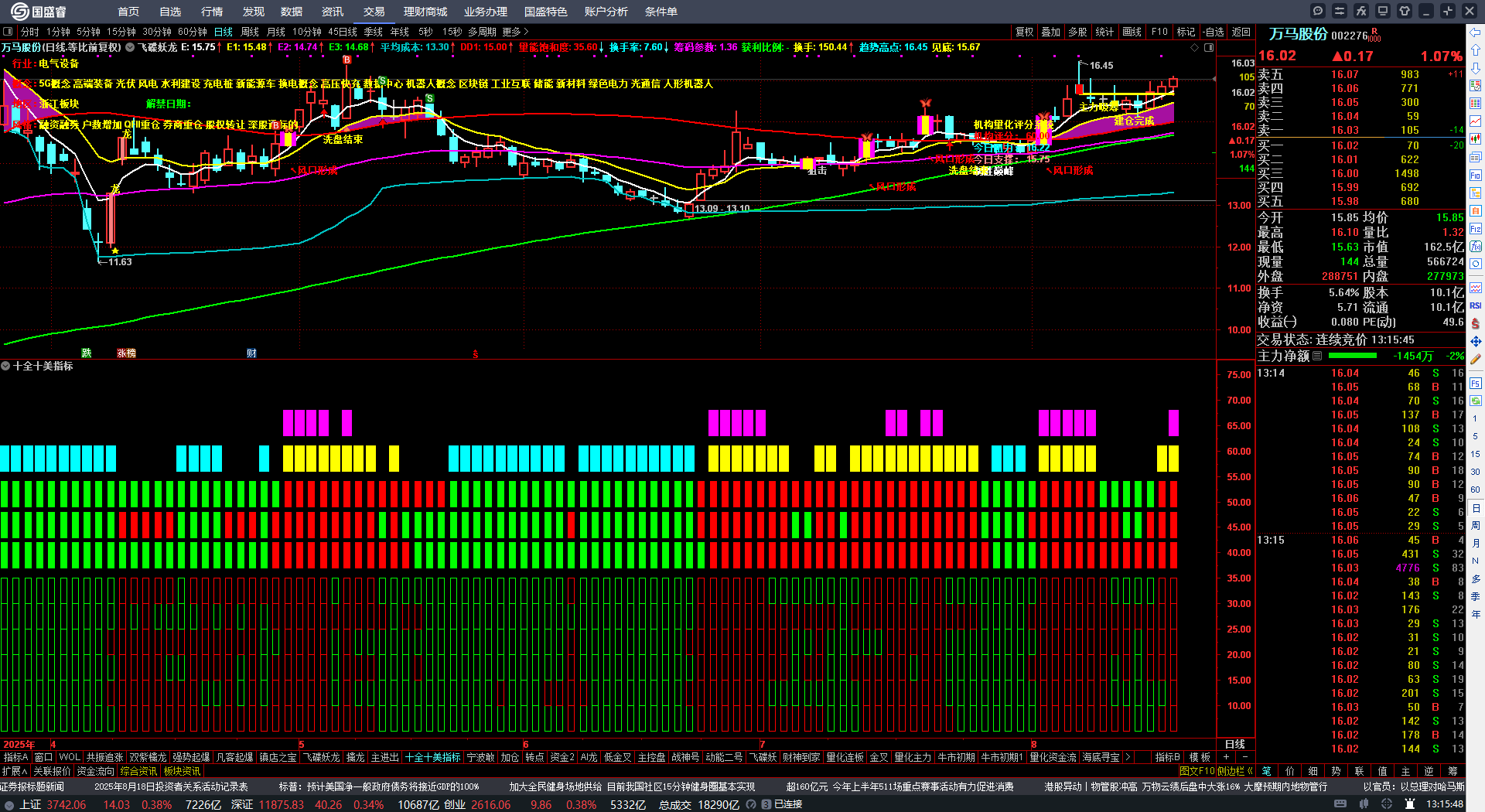The image size is (1485, 812).
Task: Click the move crosshair arrows icon
Action: [x=1476, y=341]
